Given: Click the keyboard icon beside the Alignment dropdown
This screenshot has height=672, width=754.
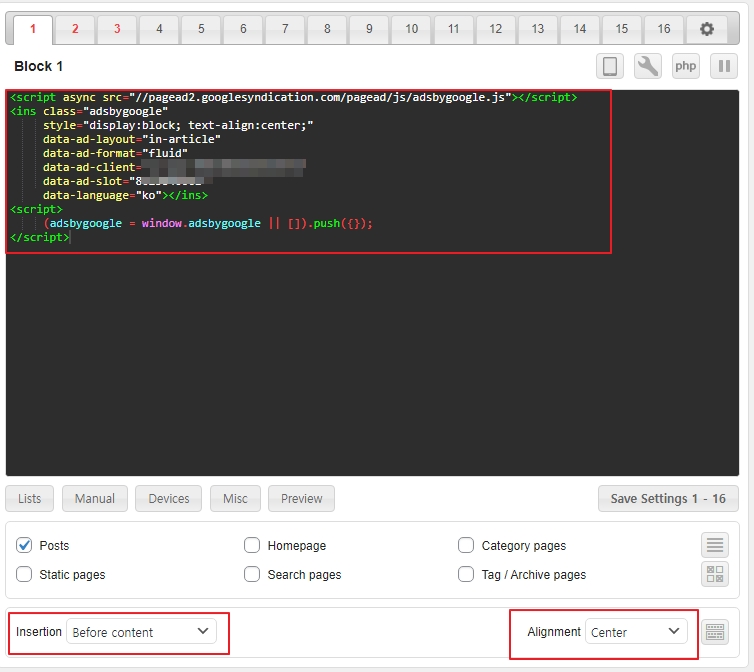Looking at the screenshot, I should [715, 632].
